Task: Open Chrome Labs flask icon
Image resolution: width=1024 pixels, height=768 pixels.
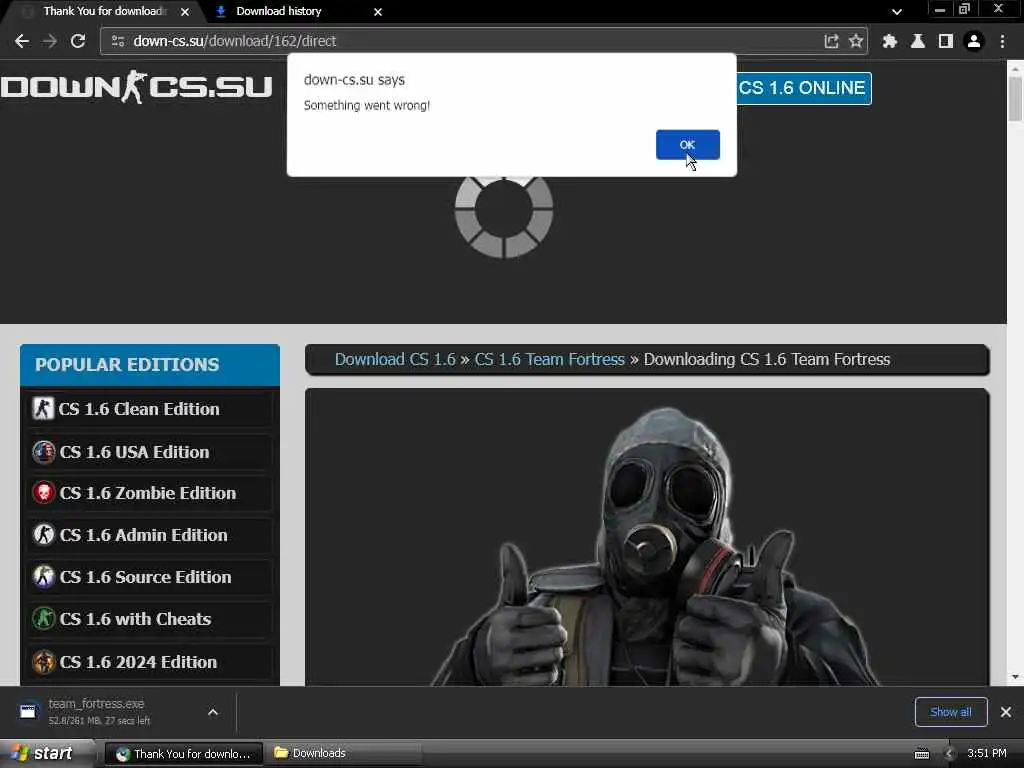Action: pyautogui.click(x=918, y=41)
